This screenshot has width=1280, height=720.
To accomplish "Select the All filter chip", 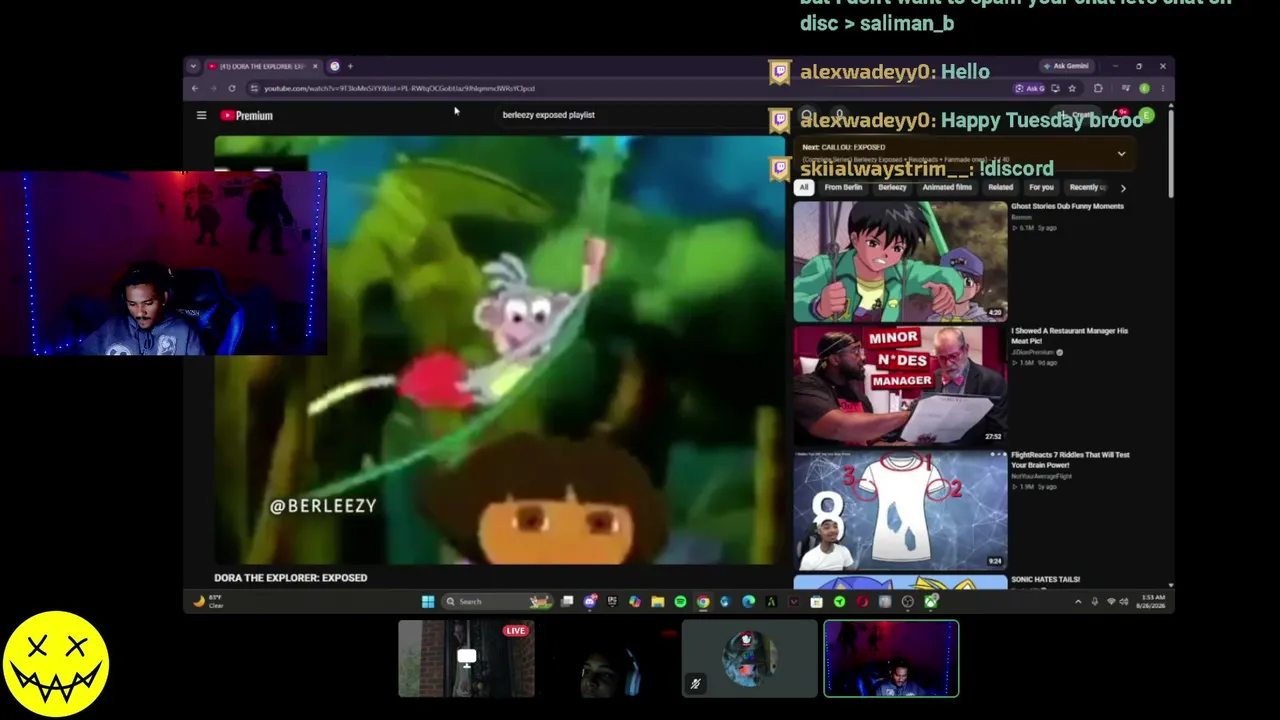I will point(803,187).
